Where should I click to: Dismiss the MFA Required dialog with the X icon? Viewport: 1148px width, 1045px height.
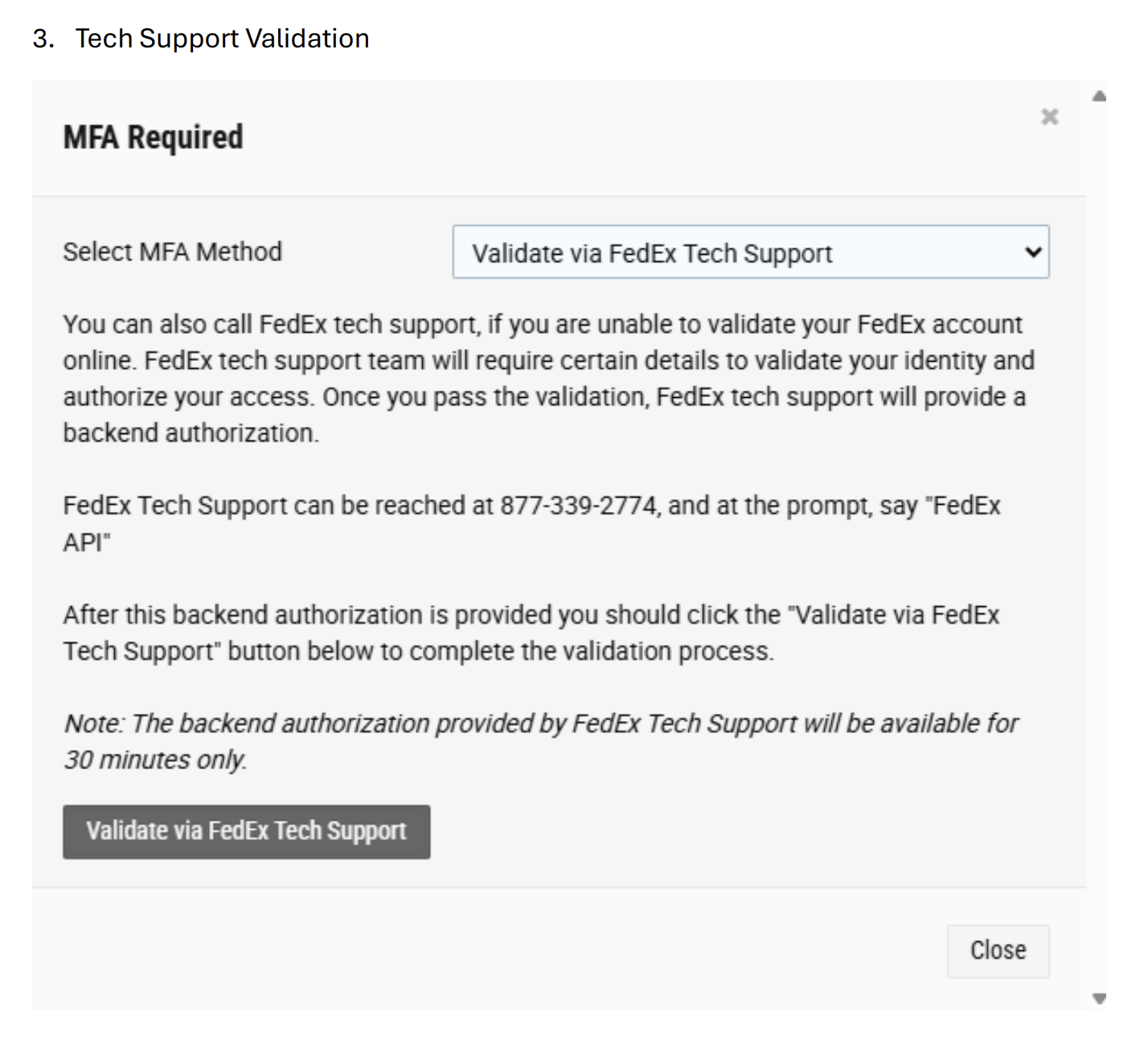(x=1049, y=117)
